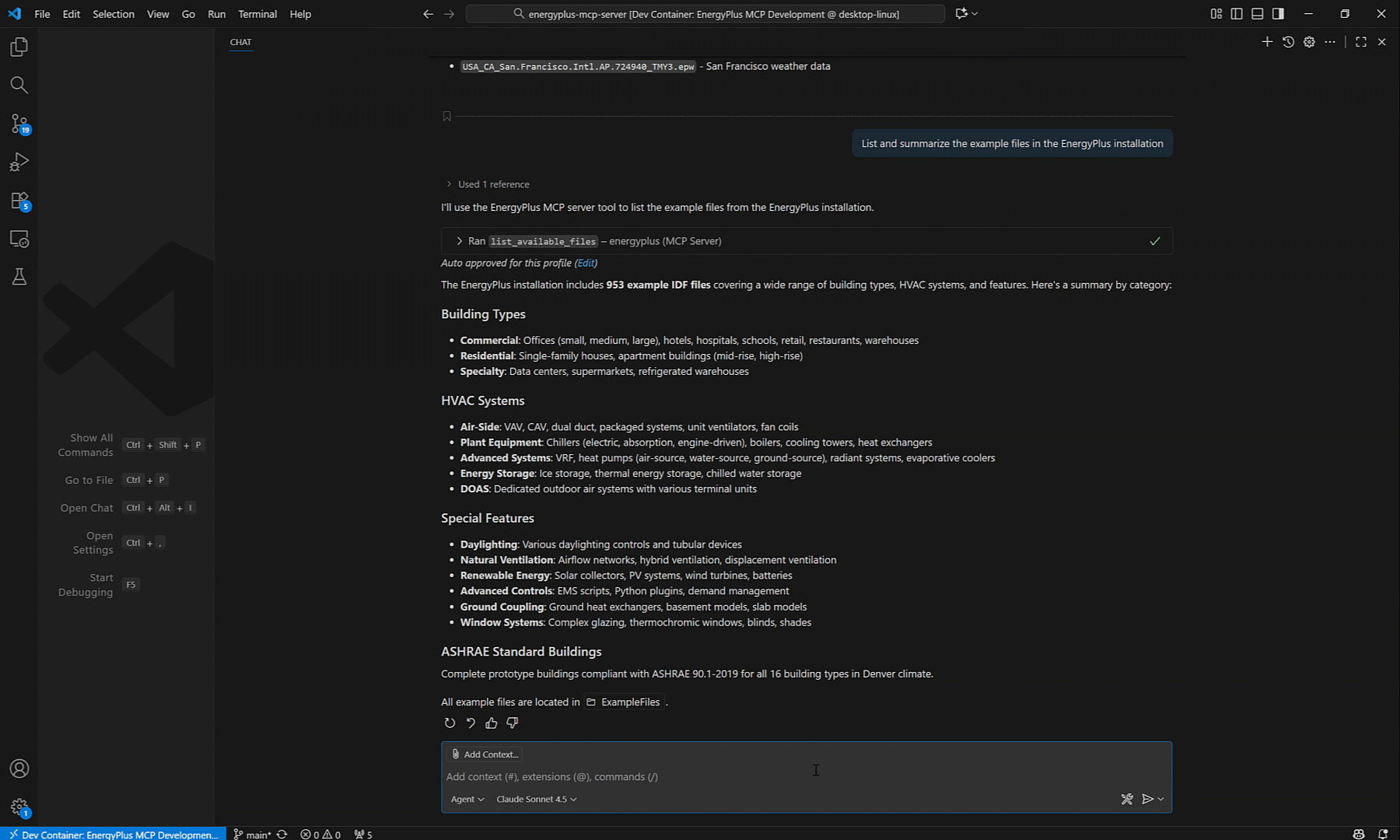Open the Testing flask view

click(19, 277)
